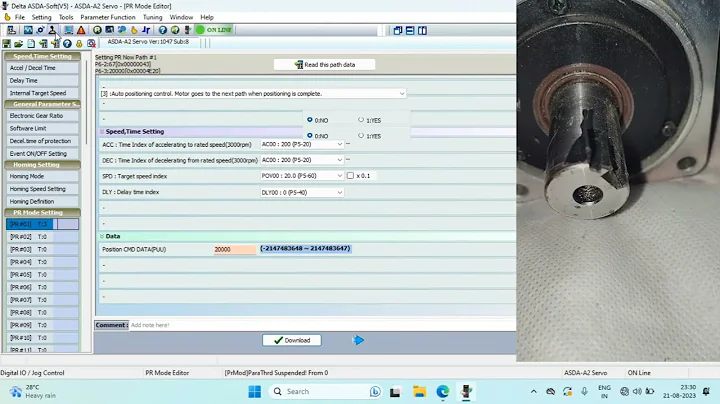The height and width of the screenshot is (404, 720).
Task: Select [PR#05] T:0 path in list
Action: click(x=43, y=275)
